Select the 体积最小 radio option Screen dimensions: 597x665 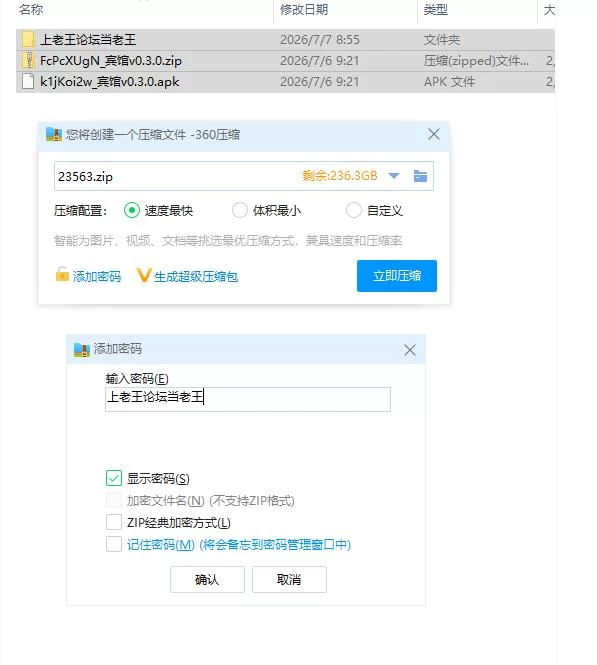(x=240, y=210)
